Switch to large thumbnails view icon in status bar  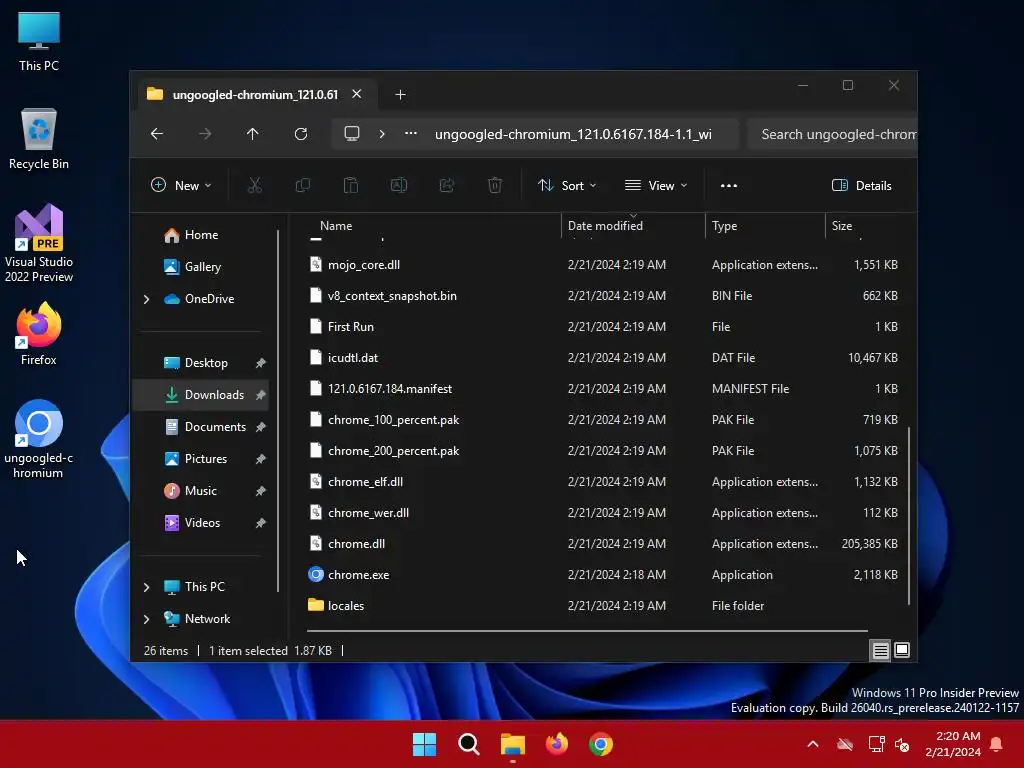902,650
